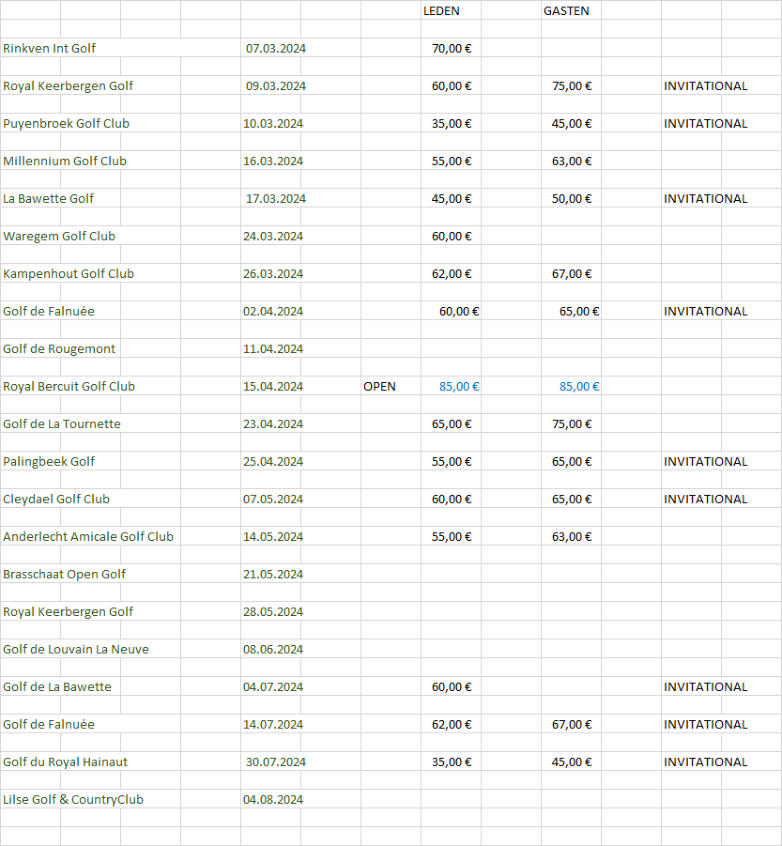Image resolution: width=782 pixels, height=846 pixels.
Task: Click the date 10.03.2024
Action: pyautogui.click(x=273, y=124)
